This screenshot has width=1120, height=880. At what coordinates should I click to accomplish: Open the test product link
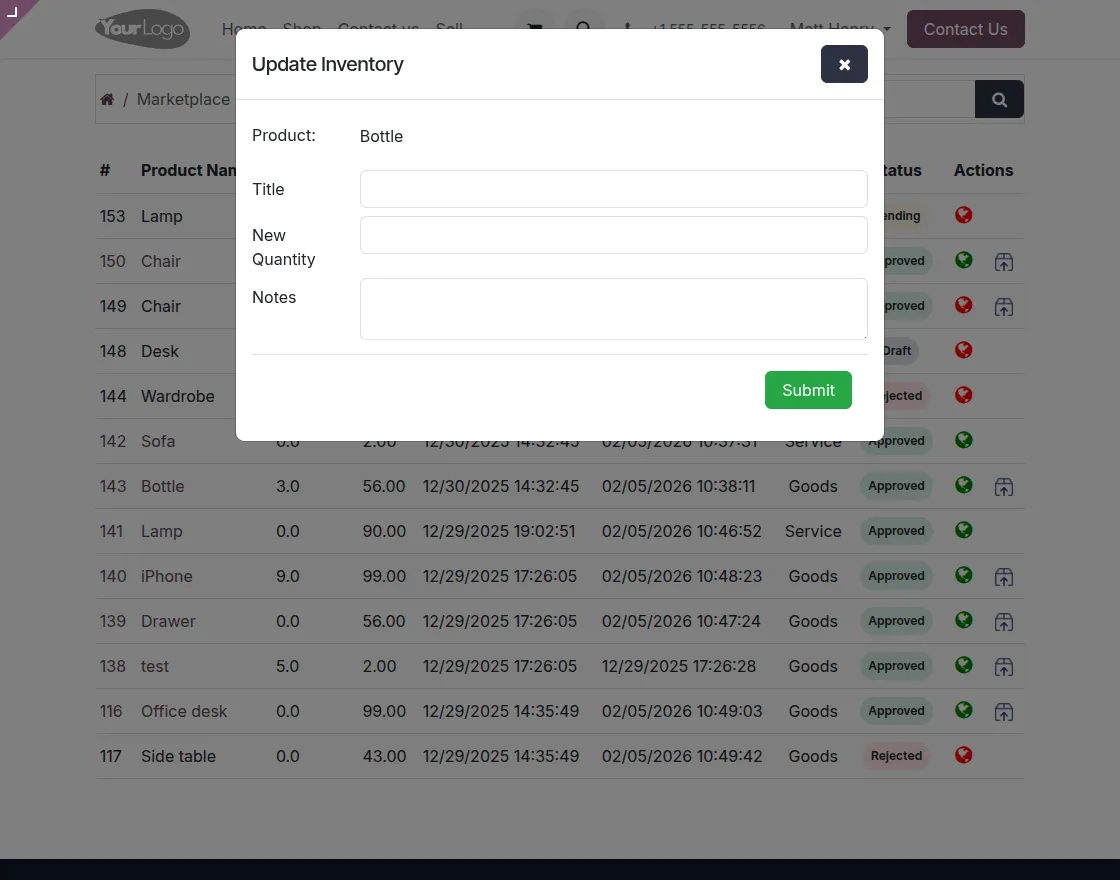coord(154,666)
